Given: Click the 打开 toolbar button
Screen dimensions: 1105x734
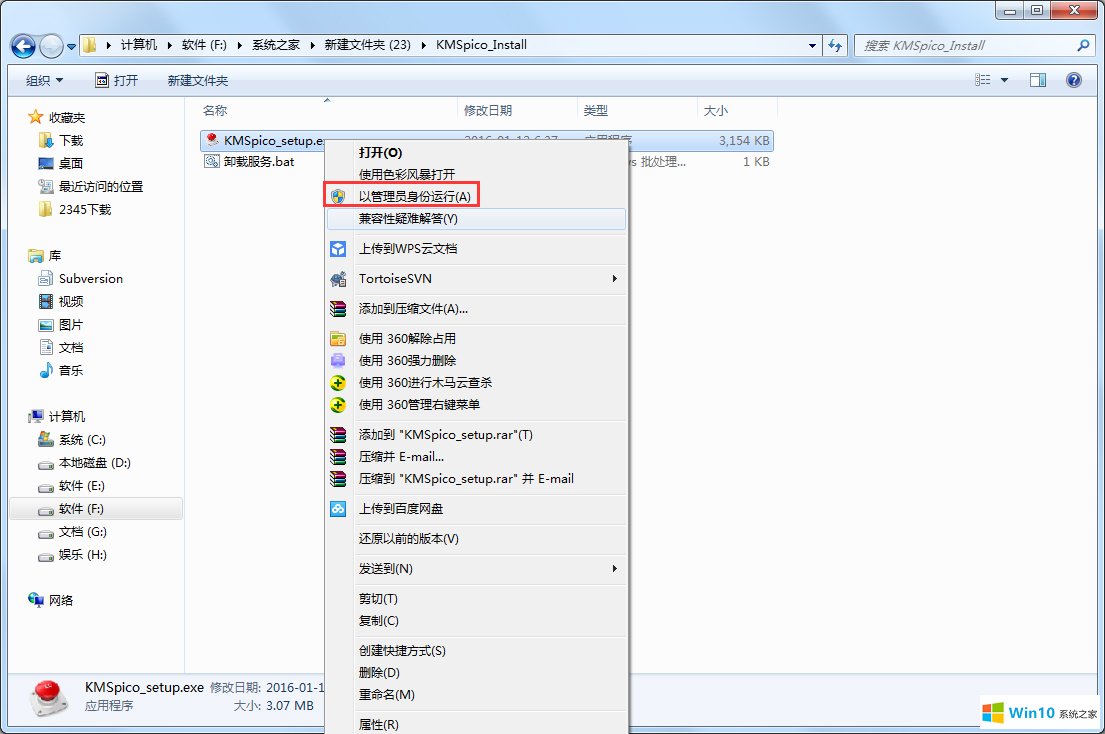Looking at the screenshot, I should [x=117, y=80].
